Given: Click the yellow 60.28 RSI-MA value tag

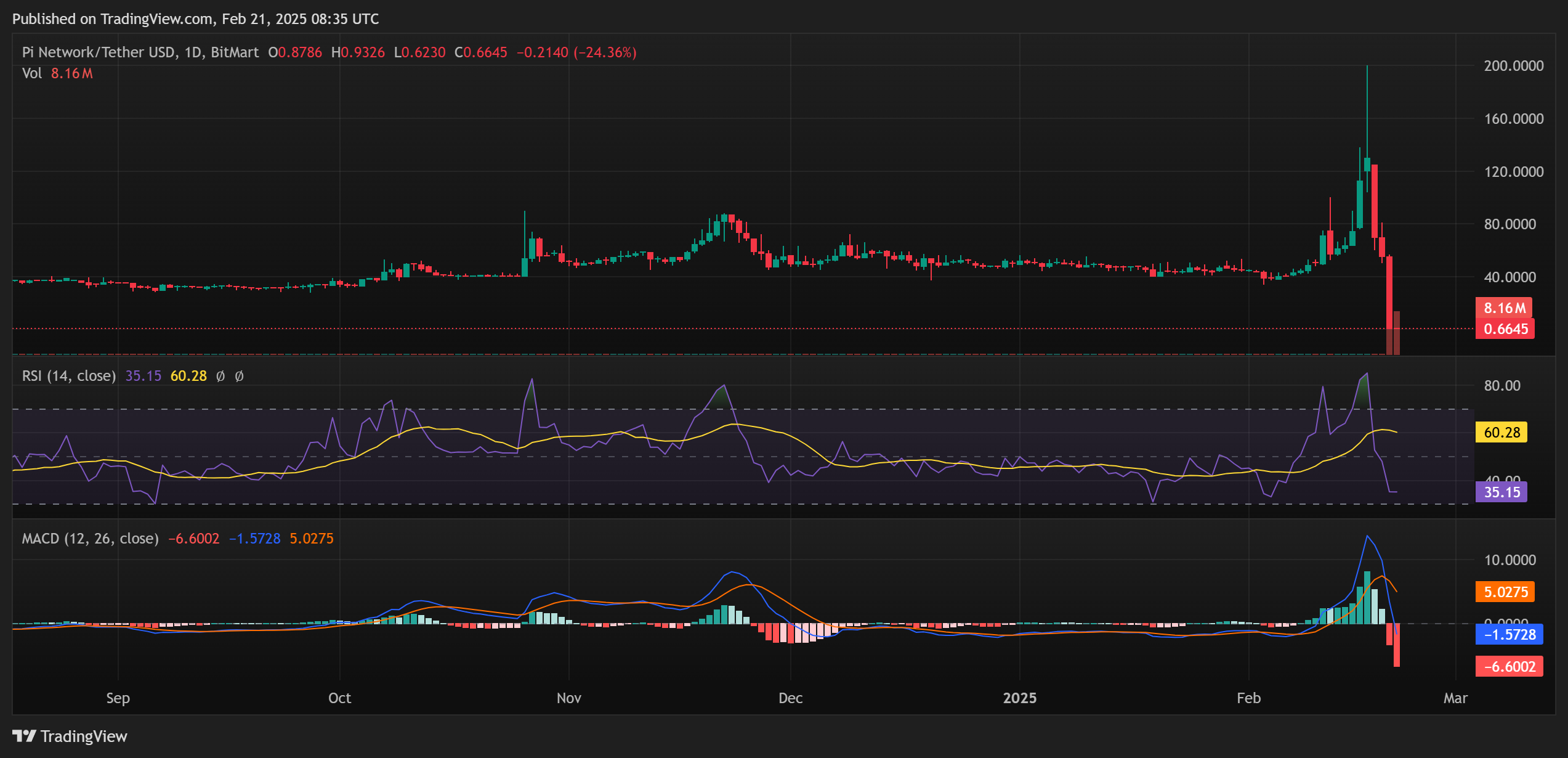Looking at the screenshot, I should (1501, 433).
